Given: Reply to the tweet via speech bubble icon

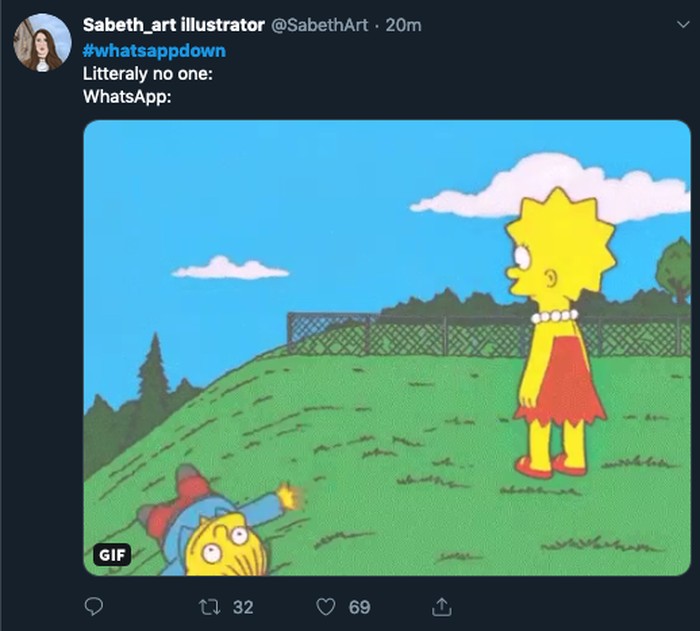Looking at the screenshot, I should point(94,607).
